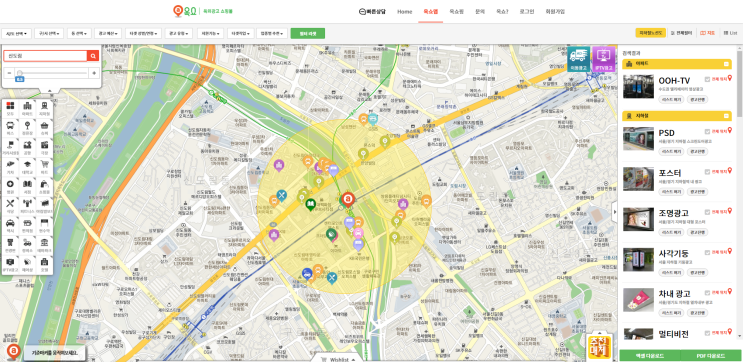
Task: Open the 로그인 menu item
Action: pos(526,11)
